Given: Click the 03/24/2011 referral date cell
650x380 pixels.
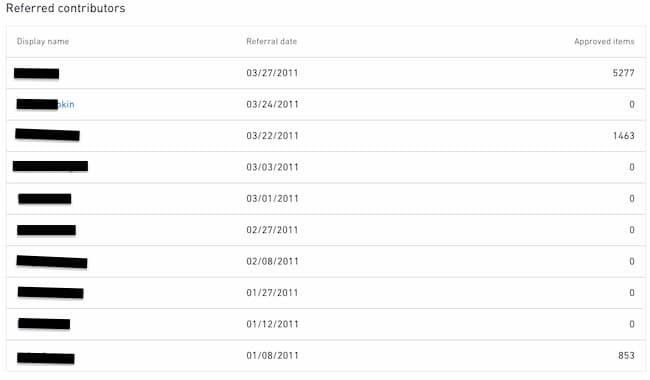Looking at the screenshot, I should click(272, 104).
